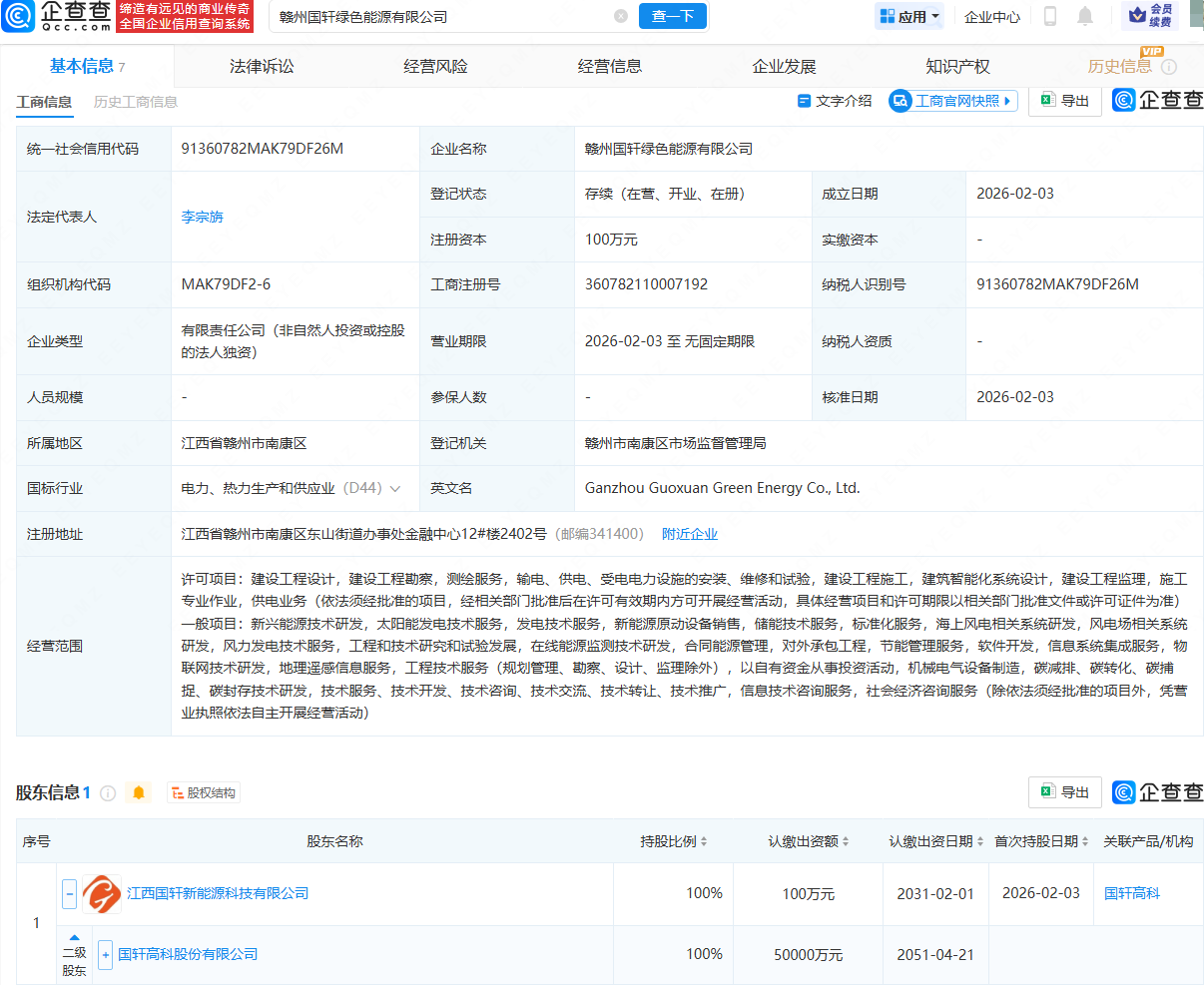Collapse 江西国轩新能源科技 shareholder row with minus
This screenshot has width=1204, height=985.
point(70,894)
